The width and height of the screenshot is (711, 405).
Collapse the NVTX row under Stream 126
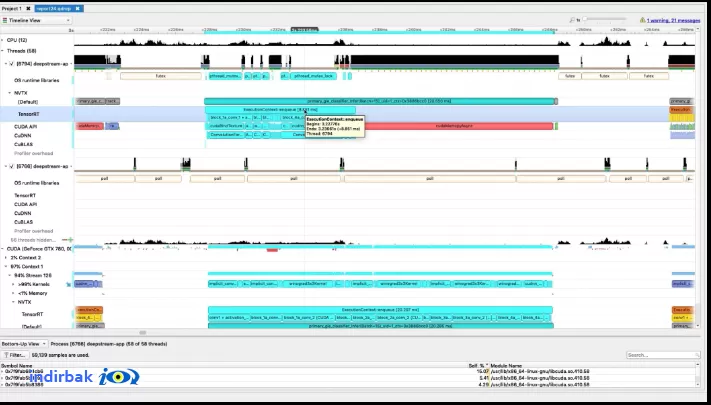(13, 302)
